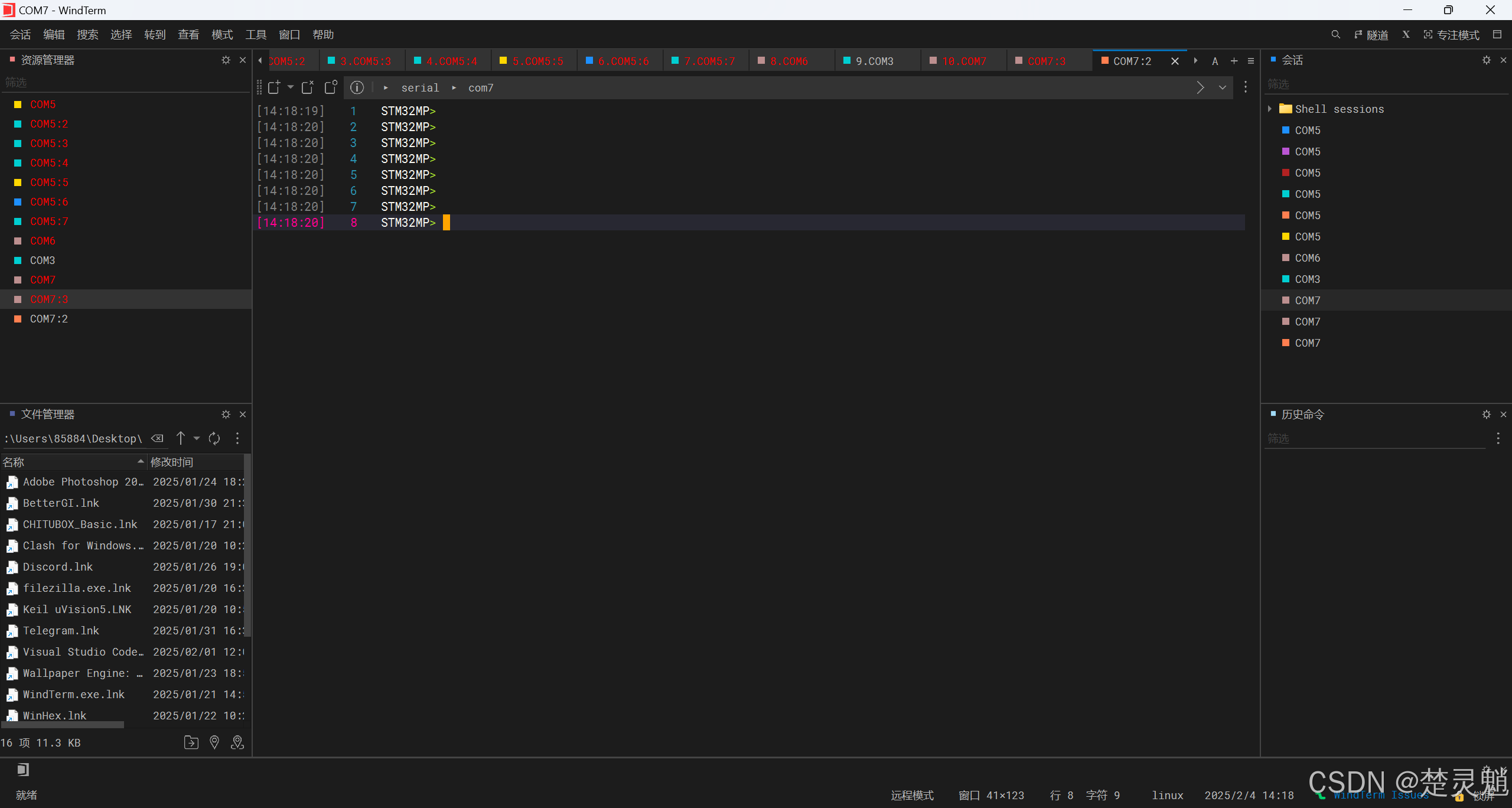Open settings gear of 资源管理器 panel
1512x808 pixels.
[226, 60]
